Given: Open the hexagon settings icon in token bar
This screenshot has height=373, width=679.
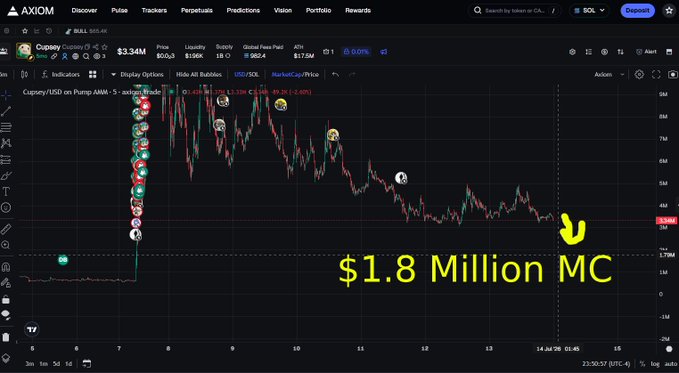Looking at the screenshot, I should [x=572, y=52].
